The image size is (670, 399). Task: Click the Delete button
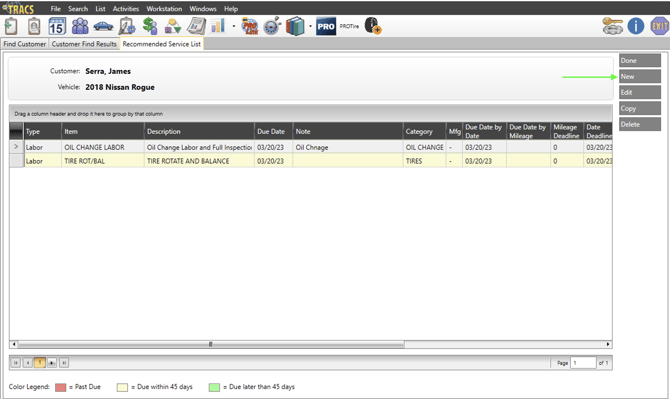[640, 124]
